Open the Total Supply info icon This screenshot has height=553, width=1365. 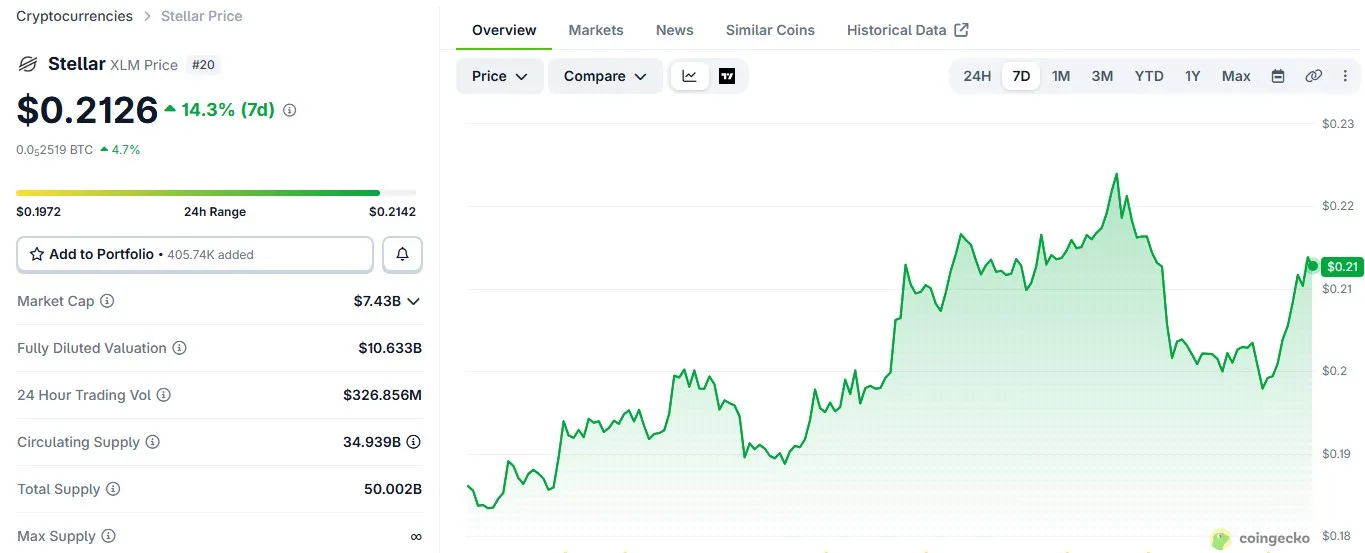coord(113,489)
